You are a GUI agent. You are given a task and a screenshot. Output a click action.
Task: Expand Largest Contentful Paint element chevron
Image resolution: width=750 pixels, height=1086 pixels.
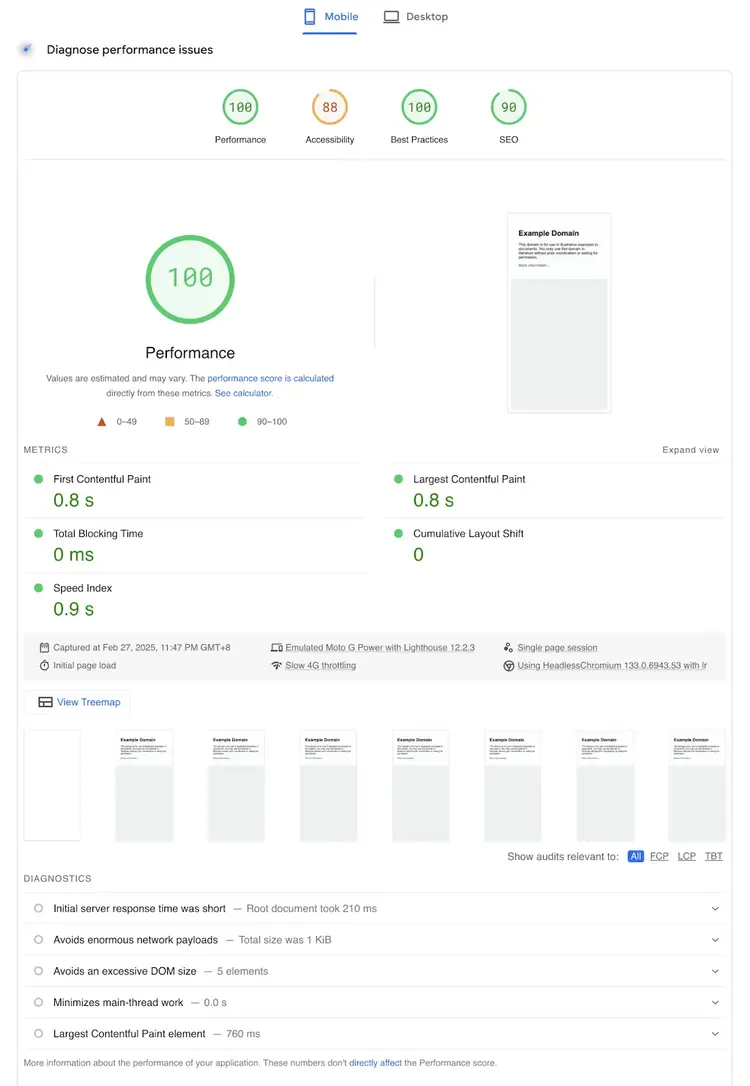715,1033
